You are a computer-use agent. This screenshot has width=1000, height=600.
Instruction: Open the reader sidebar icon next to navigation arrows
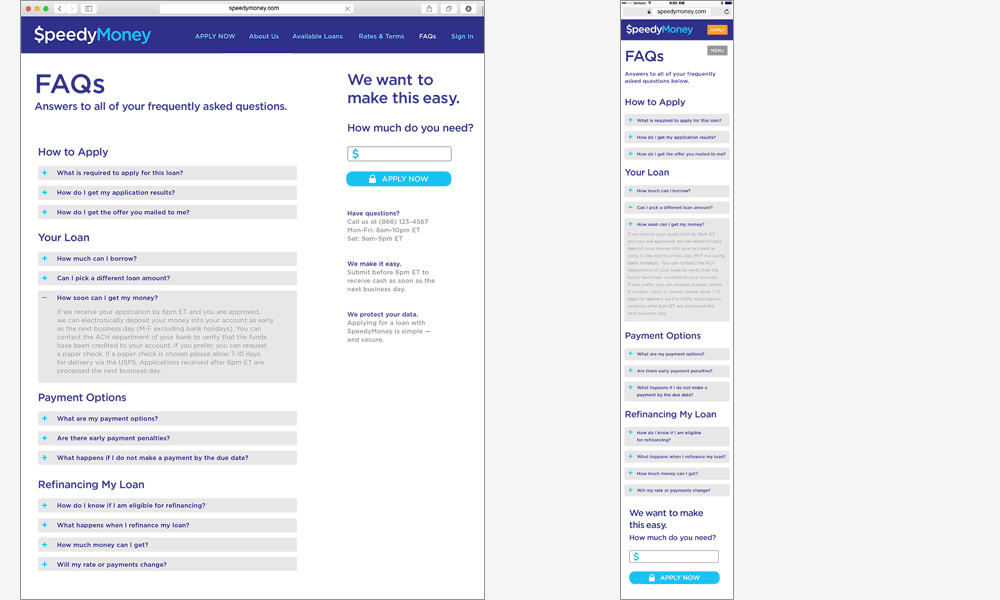89,8
